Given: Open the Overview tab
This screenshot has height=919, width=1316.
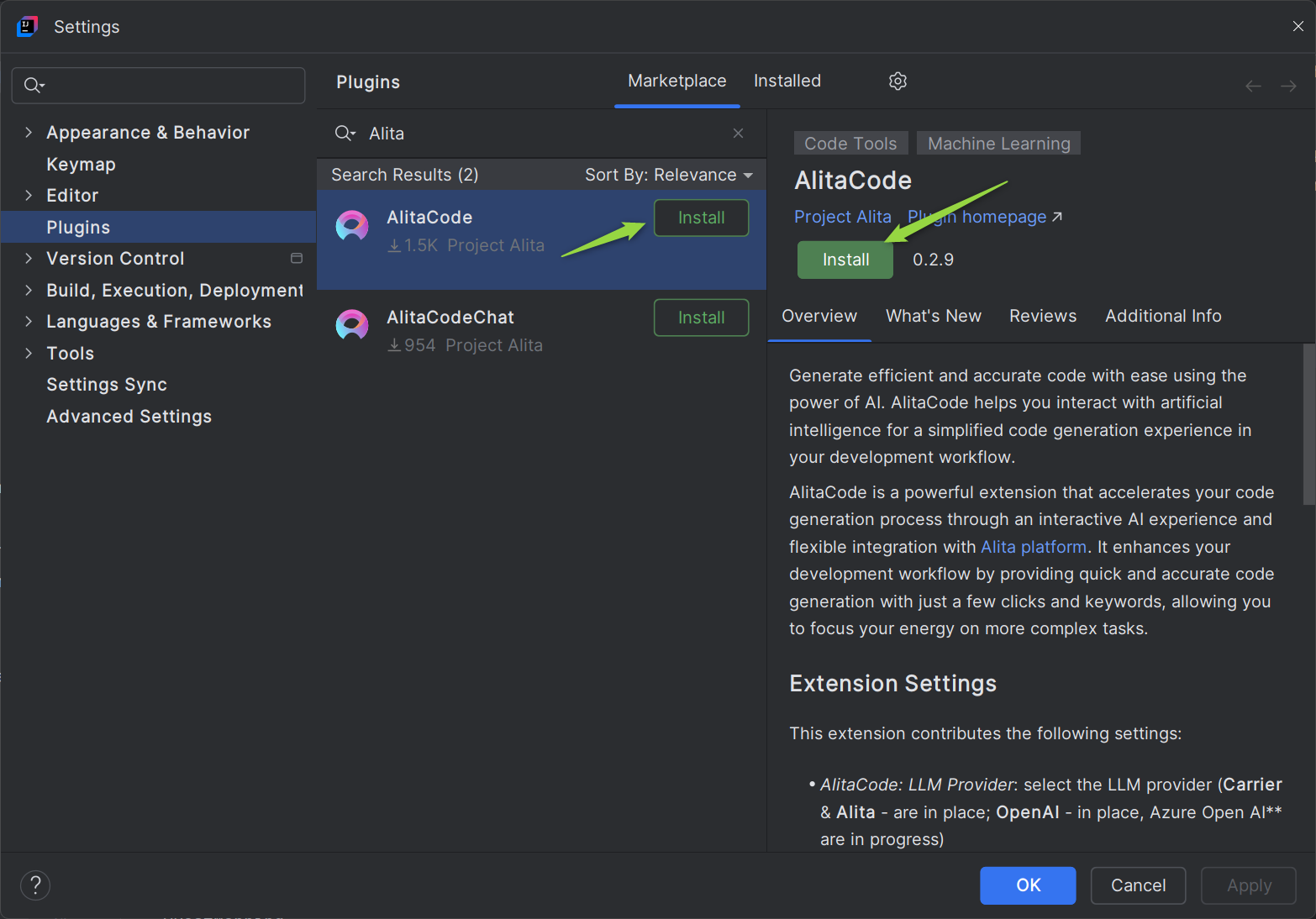Looking at the screenshot, I should click(819, 316).
